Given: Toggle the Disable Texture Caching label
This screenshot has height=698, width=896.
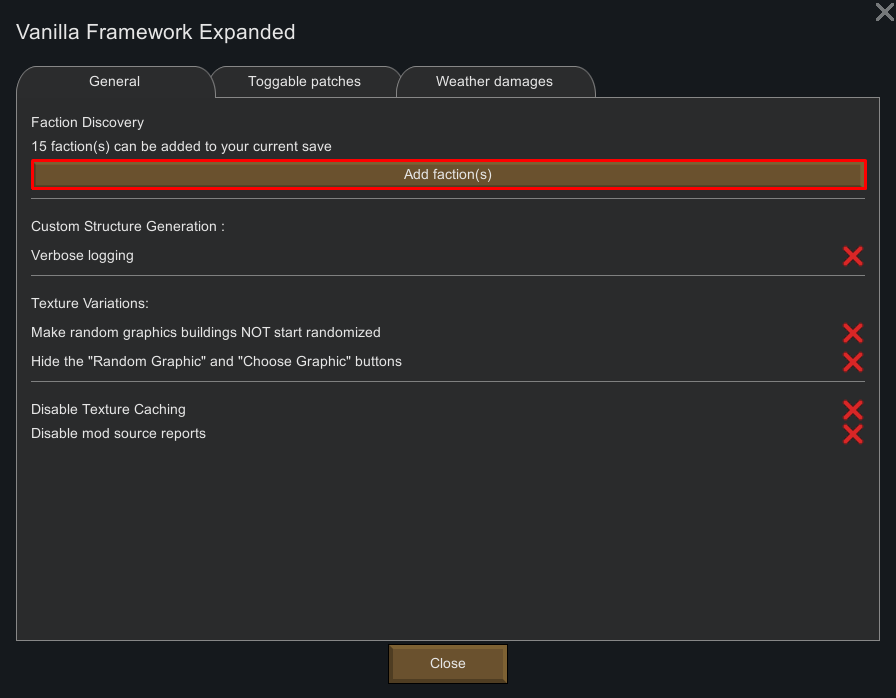Looking at the screenshot, I should pos(108,409).
